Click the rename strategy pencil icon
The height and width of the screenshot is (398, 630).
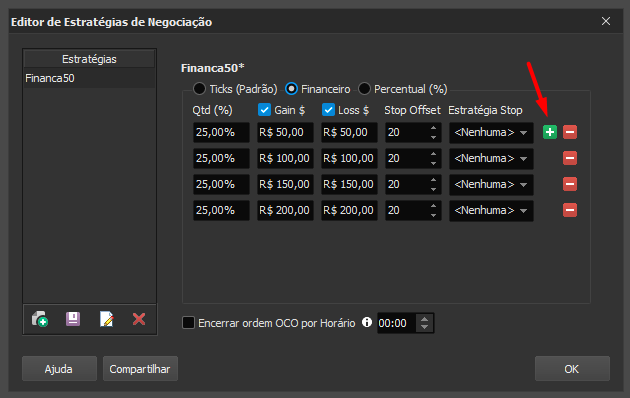106,319
